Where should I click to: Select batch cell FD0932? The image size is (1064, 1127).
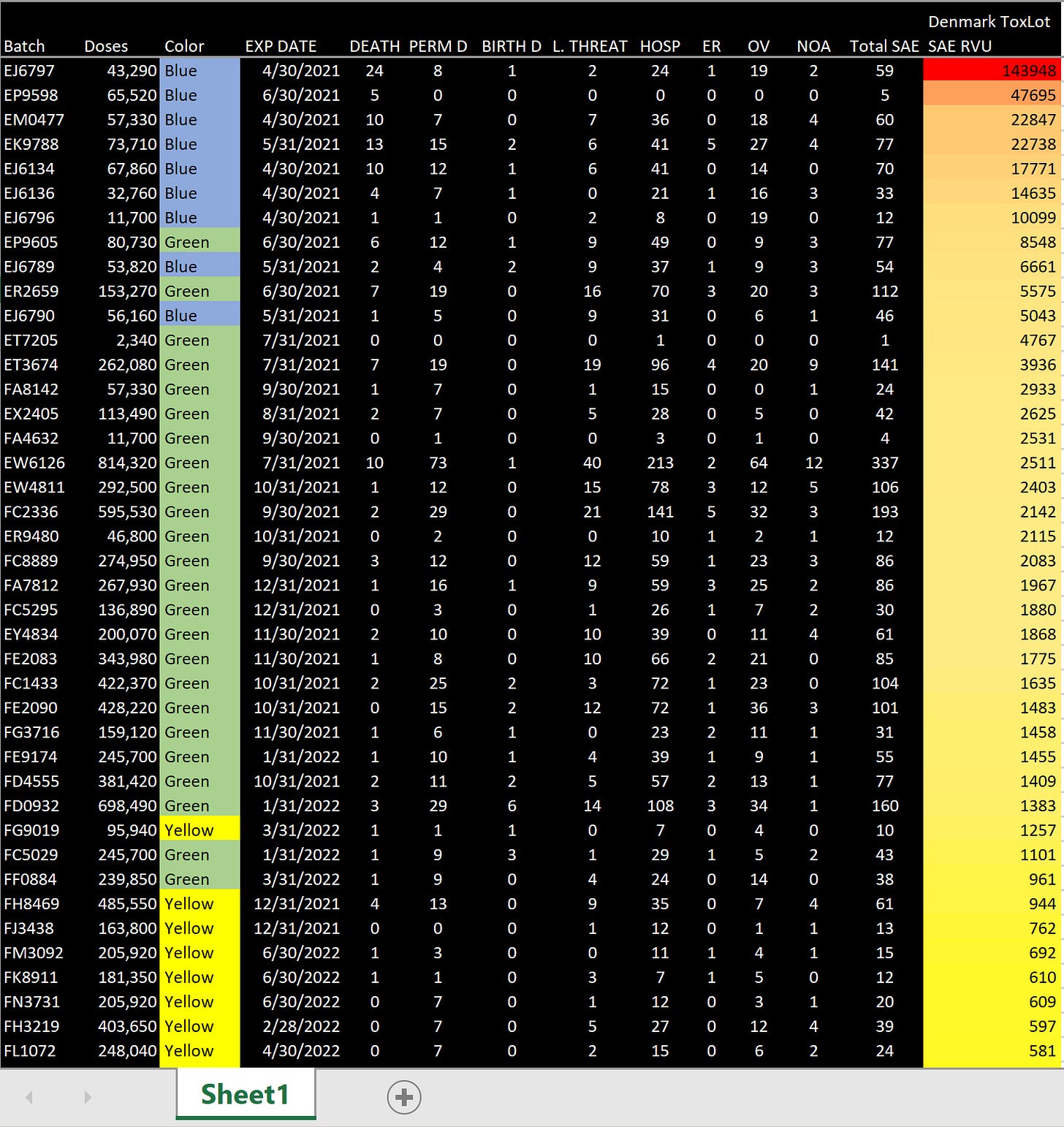coord(31,805)
